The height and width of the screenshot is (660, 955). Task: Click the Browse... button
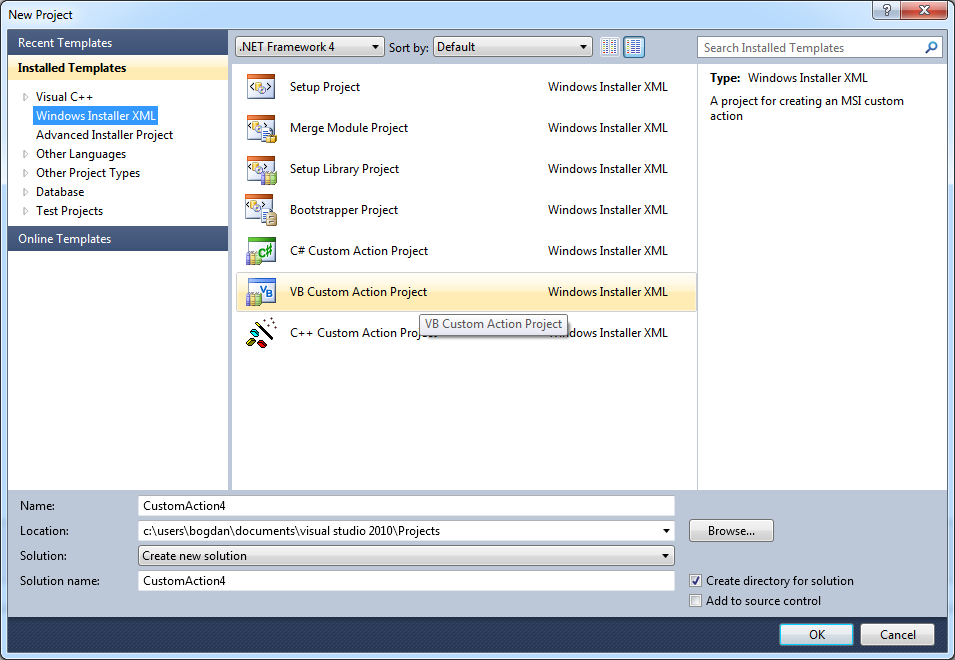(731, 531)
